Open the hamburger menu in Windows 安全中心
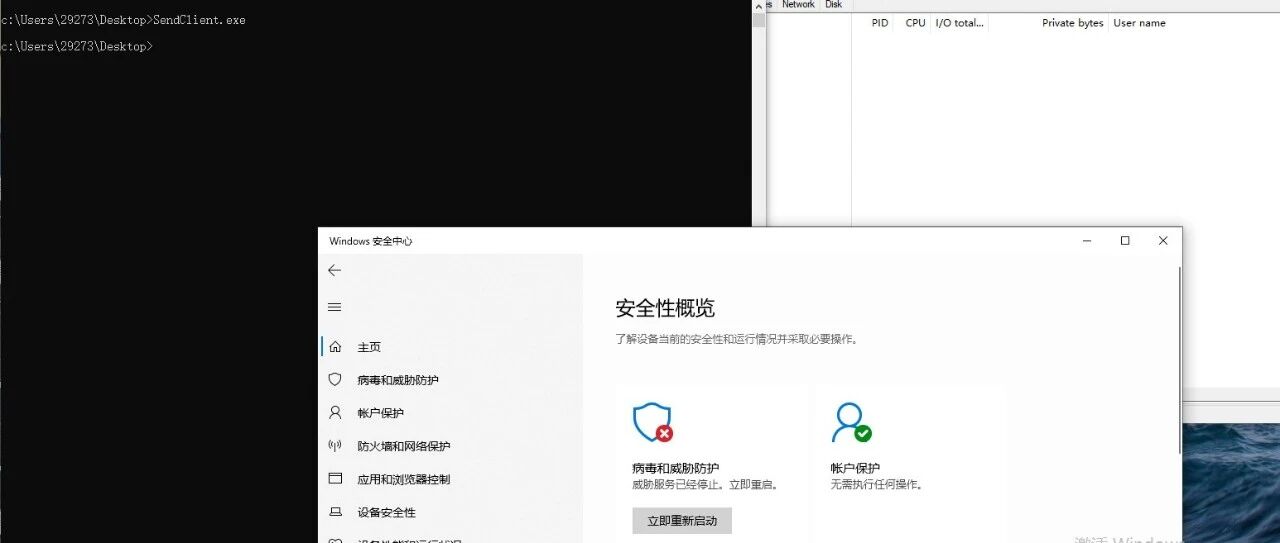Image resolution: width=1280 pixels, height=543 pixels. coord(334,307)
